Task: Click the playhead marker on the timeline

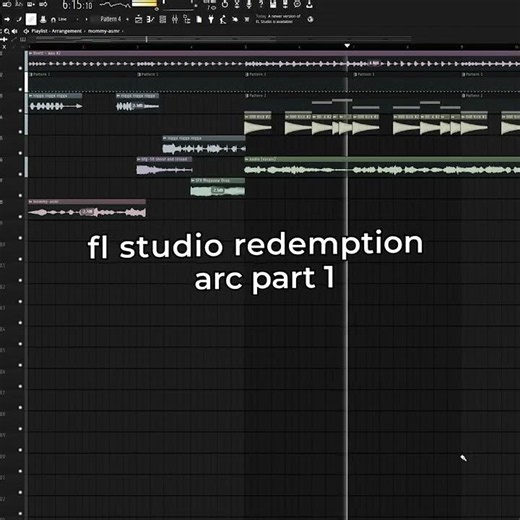Action: pyautogui.click(x=347, y=46)
